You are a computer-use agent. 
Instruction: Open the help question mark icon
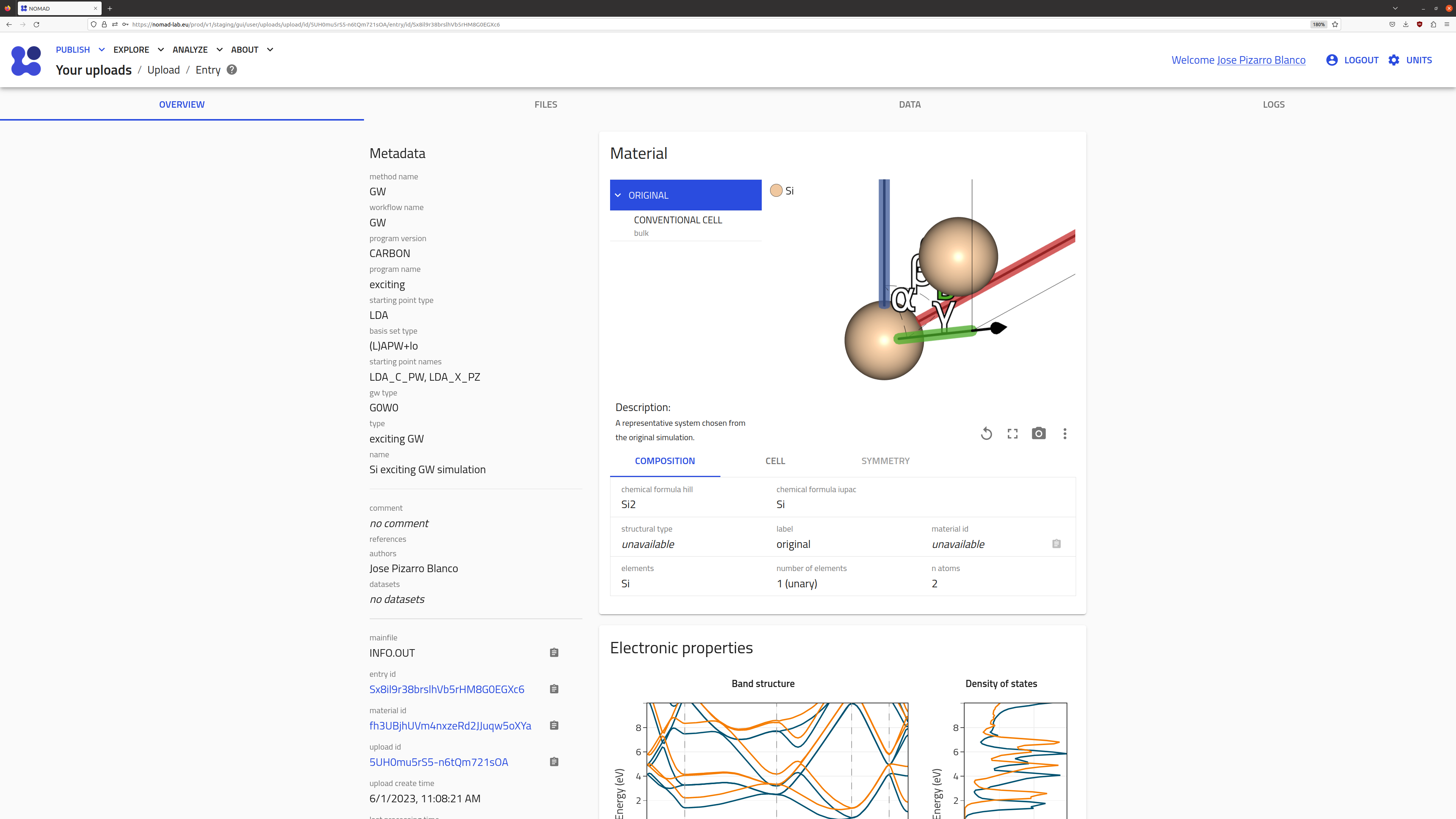pyautogui.click(x=232, y=69)
